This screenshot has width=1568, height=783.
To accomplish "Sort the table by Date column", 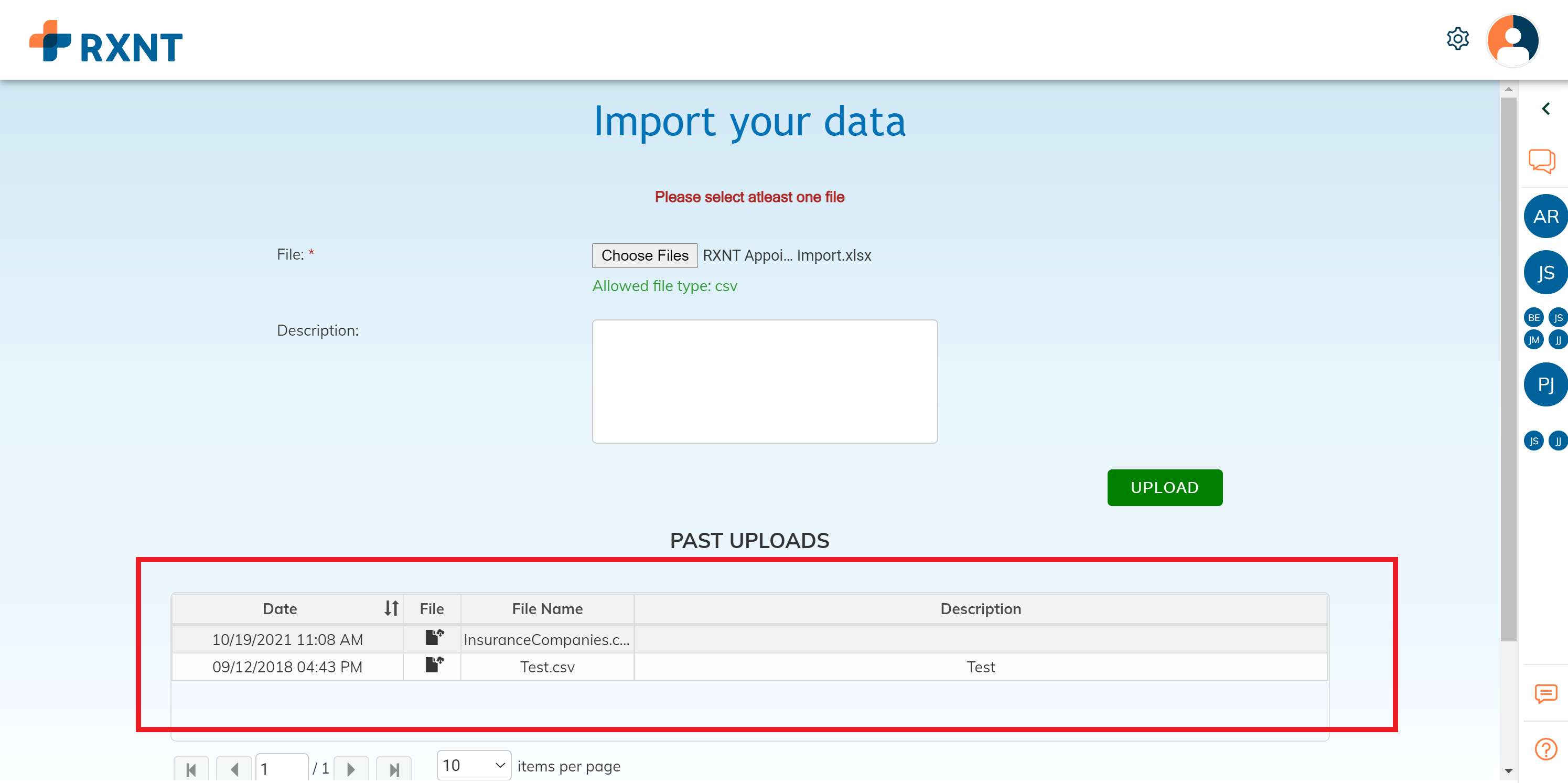I will pos(391,608).
